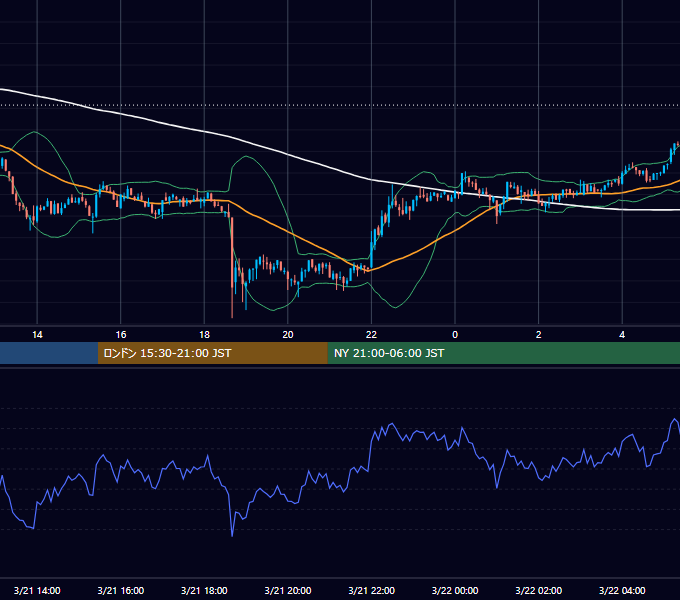Click the 3/21 22:00 time label
This screenshot has width=680, height=600.
372,590
